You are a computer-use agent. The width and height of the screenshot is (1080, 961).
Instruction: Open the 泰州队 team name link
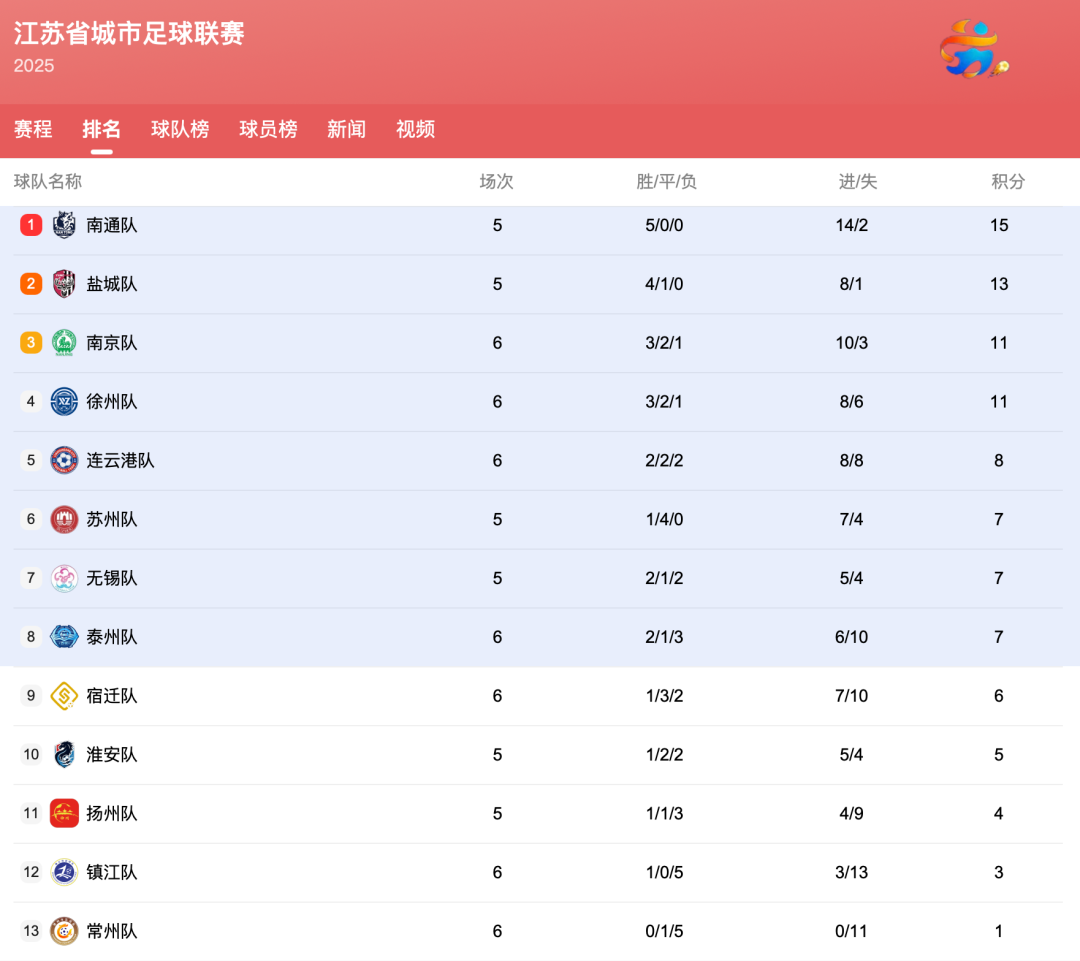point(112,637)
